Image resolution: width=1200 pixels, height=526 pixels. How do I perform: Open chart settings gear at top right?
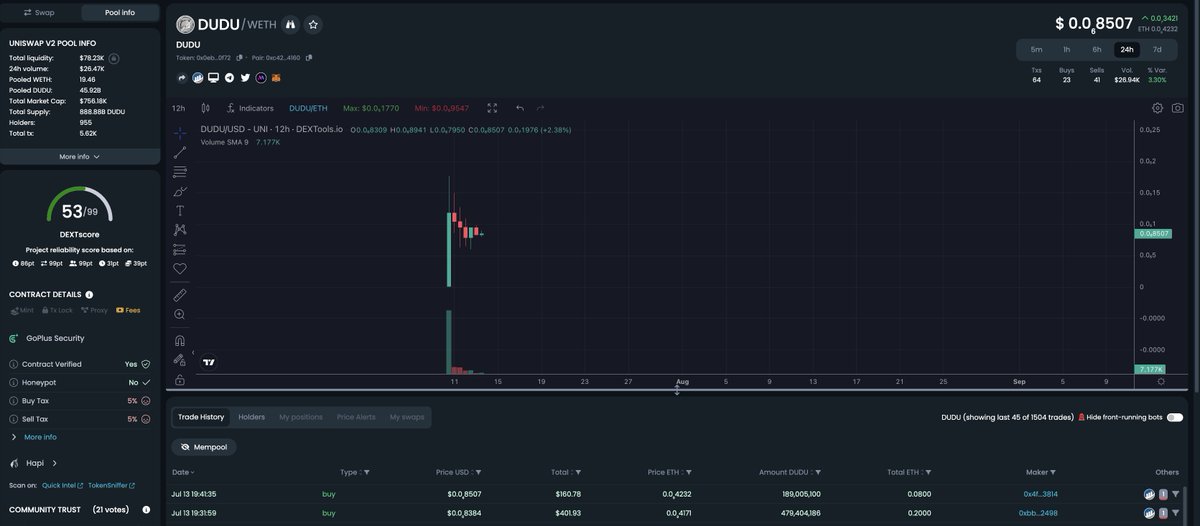pos(1158,108)
